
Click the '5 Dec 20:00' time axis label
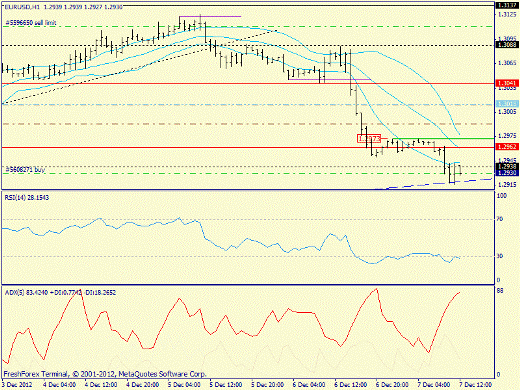tap(267, 385)
